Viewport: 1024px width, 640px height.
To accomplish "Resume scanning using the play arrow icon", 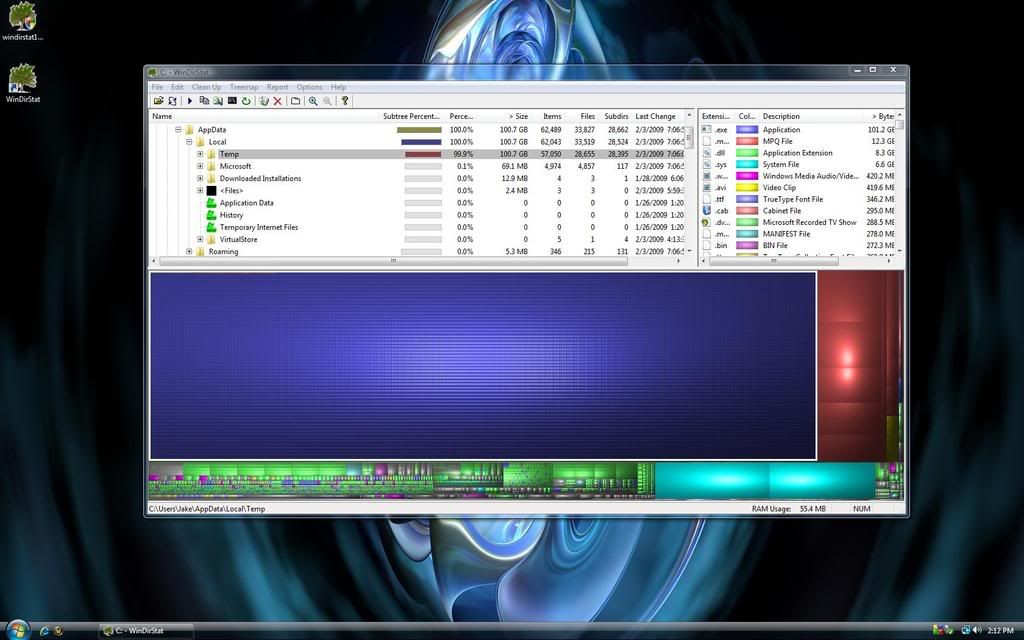I will pyautogui.click(x=189, y=102).
